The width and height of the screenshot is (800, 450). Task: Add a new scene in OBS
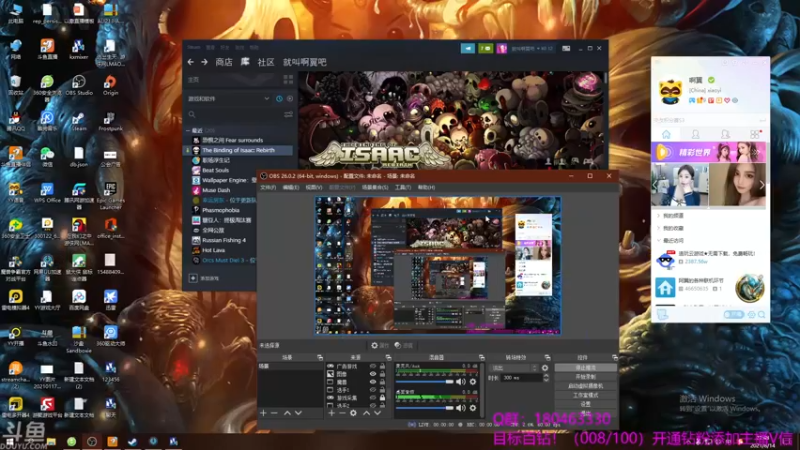pos(263,413)
